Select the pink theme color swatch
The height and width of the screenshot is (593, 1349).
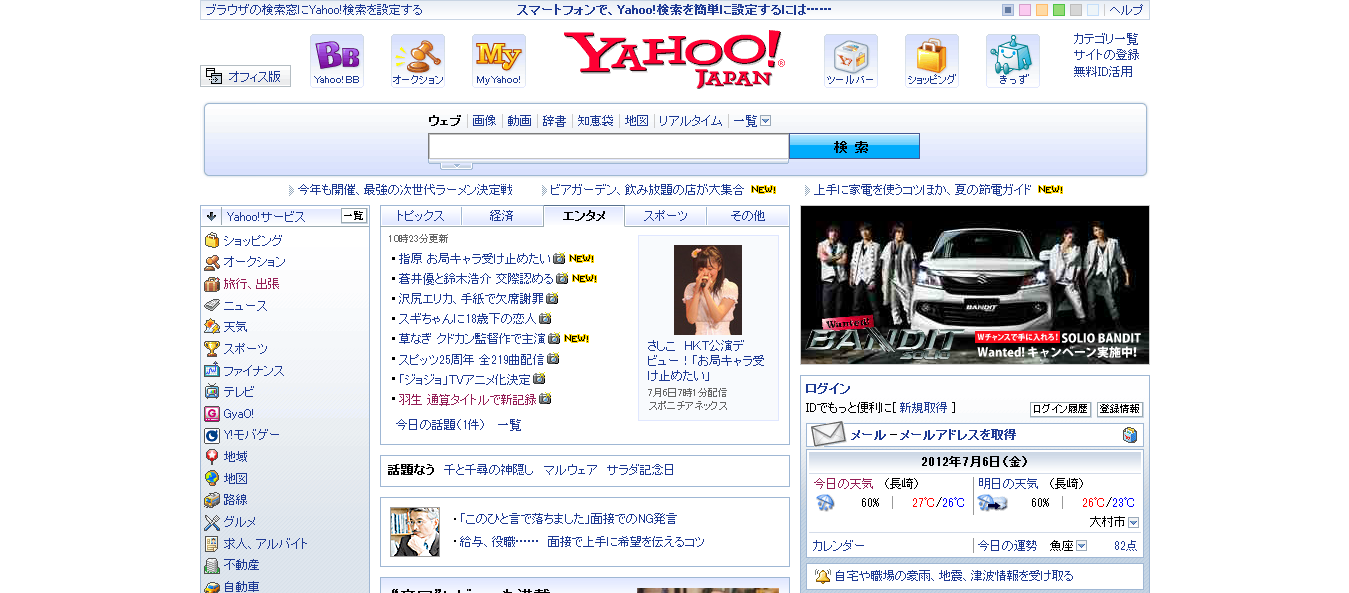tap(1025, 10)
